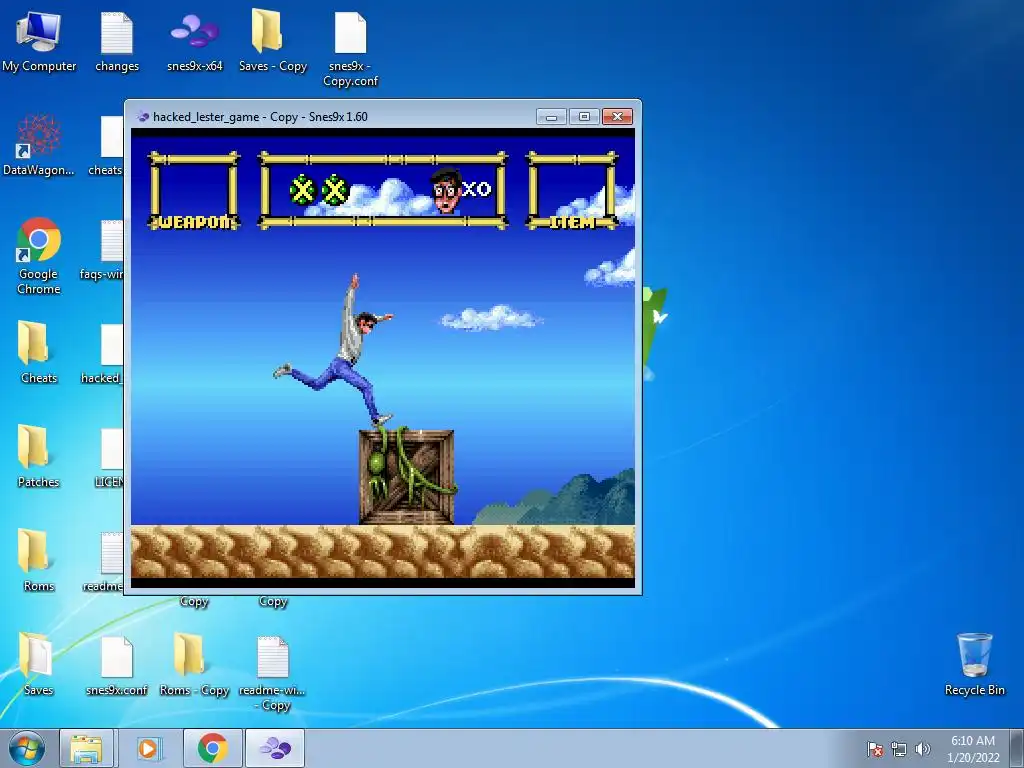Open the Patches folder icon
The width and height of the screenshot is (1024, 768).
39,456
